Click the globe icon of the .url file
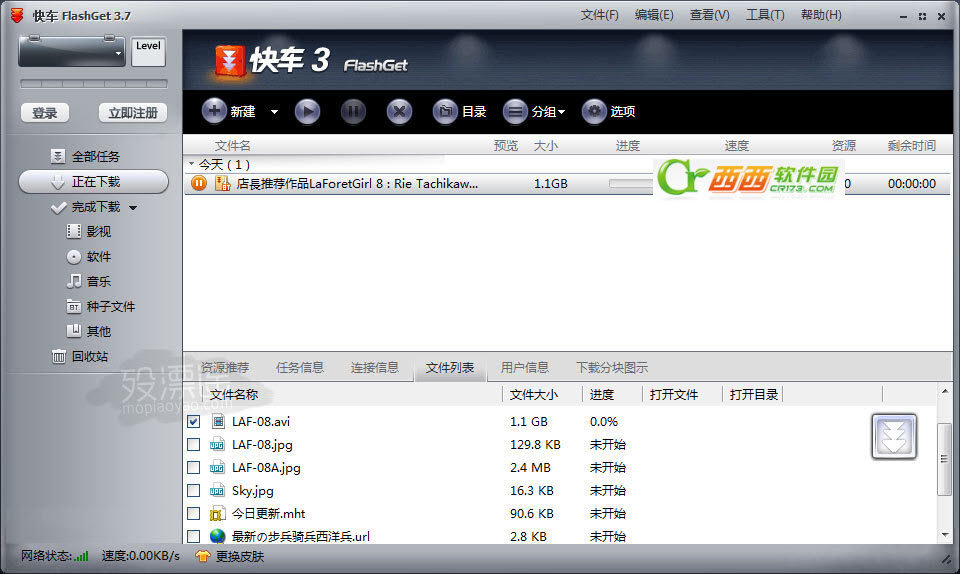This screenshot has height=574, width=960. click(217, 536)
